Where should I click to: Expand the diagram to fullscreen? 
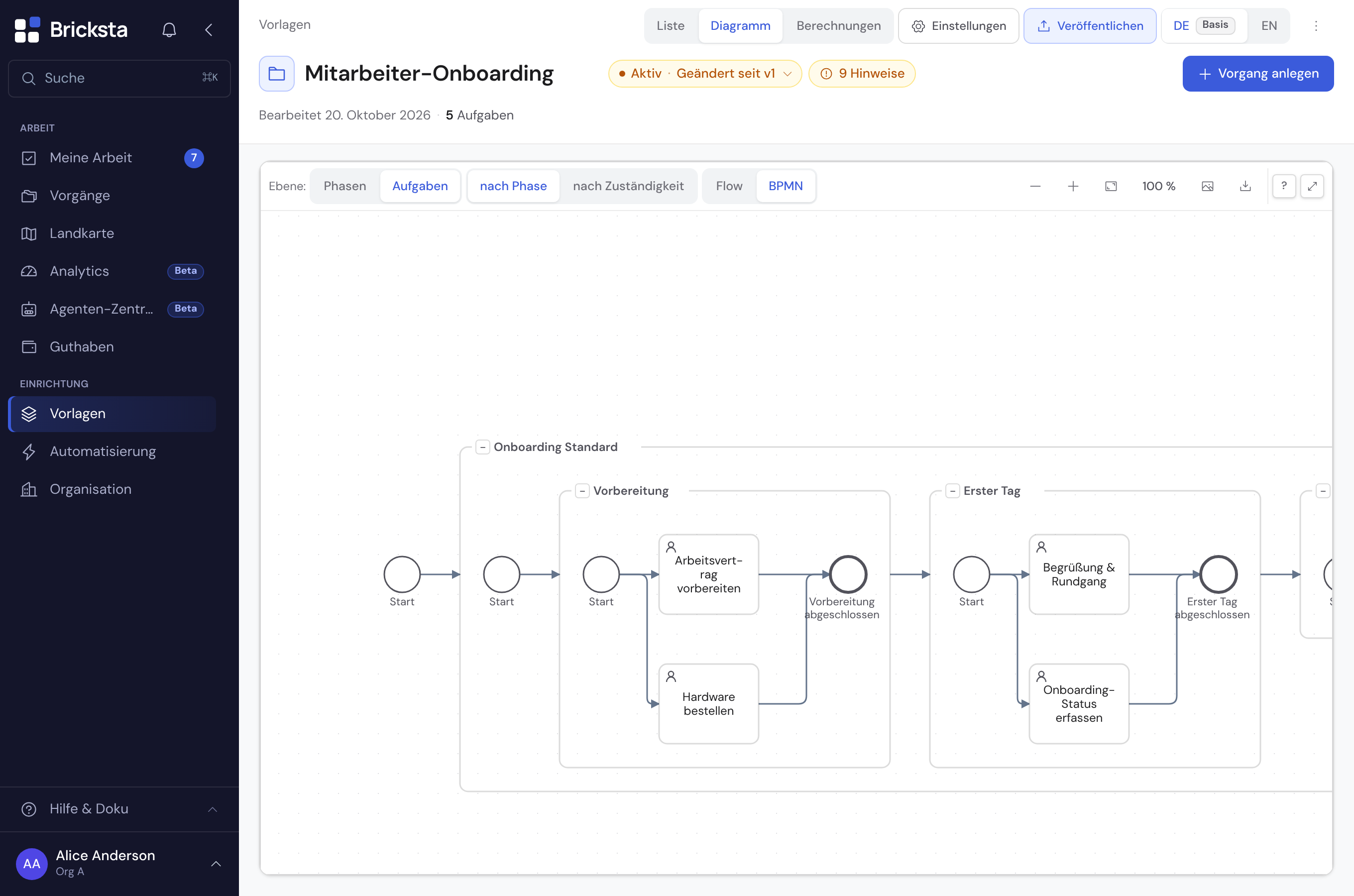(x=1312, y=186)
